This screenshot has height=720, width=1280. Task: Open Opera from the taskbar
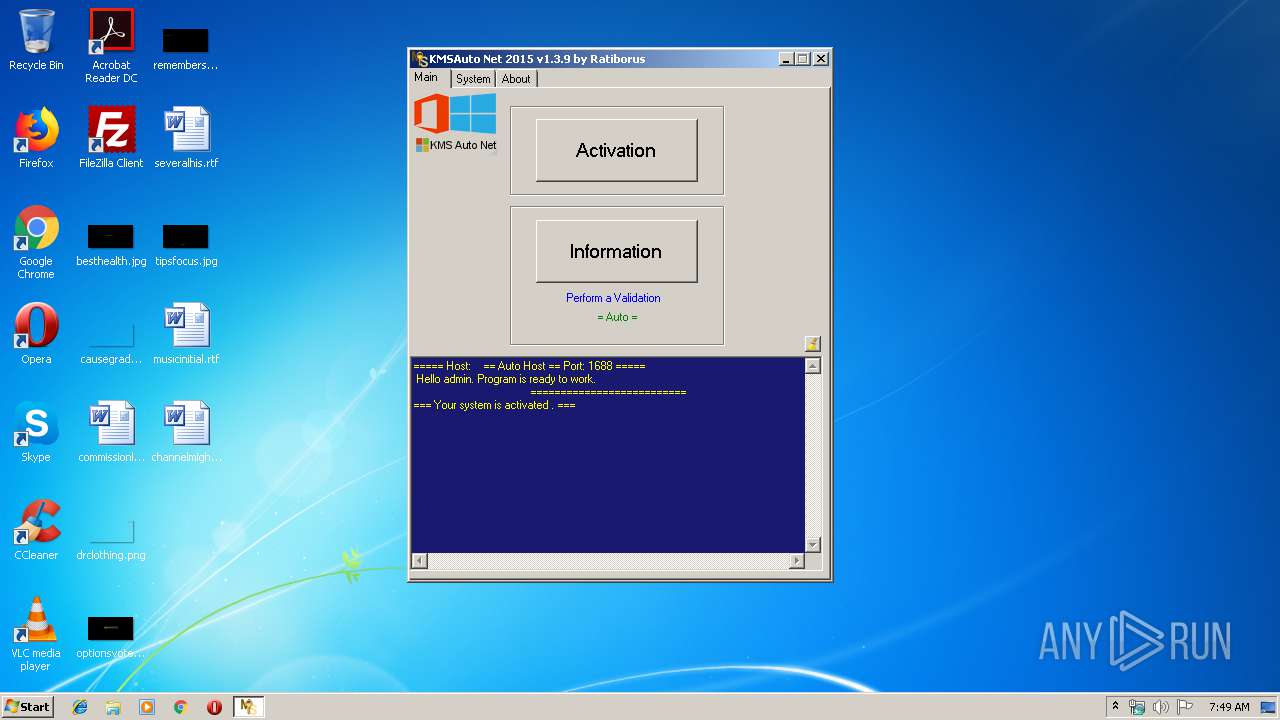click(214, 707)
